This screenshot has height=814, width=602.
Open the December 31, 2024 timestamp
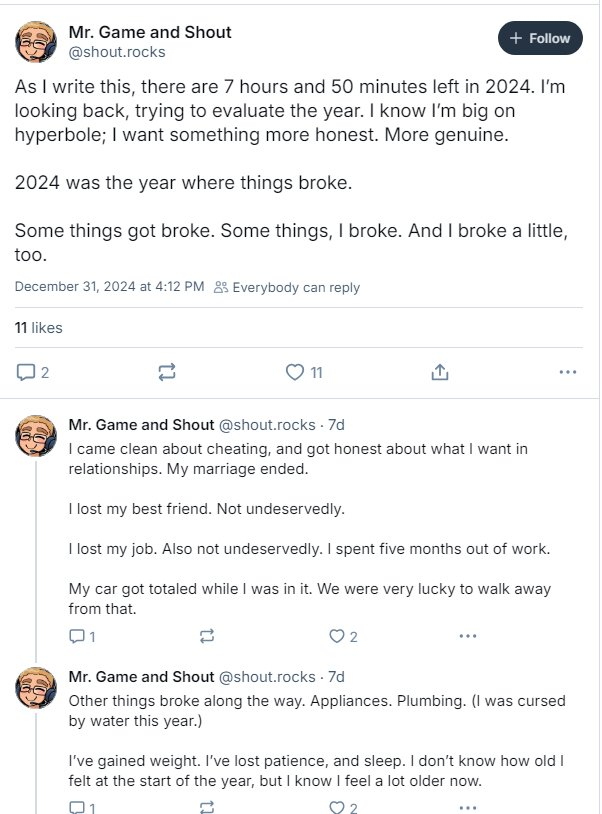[x=110, y=287]
